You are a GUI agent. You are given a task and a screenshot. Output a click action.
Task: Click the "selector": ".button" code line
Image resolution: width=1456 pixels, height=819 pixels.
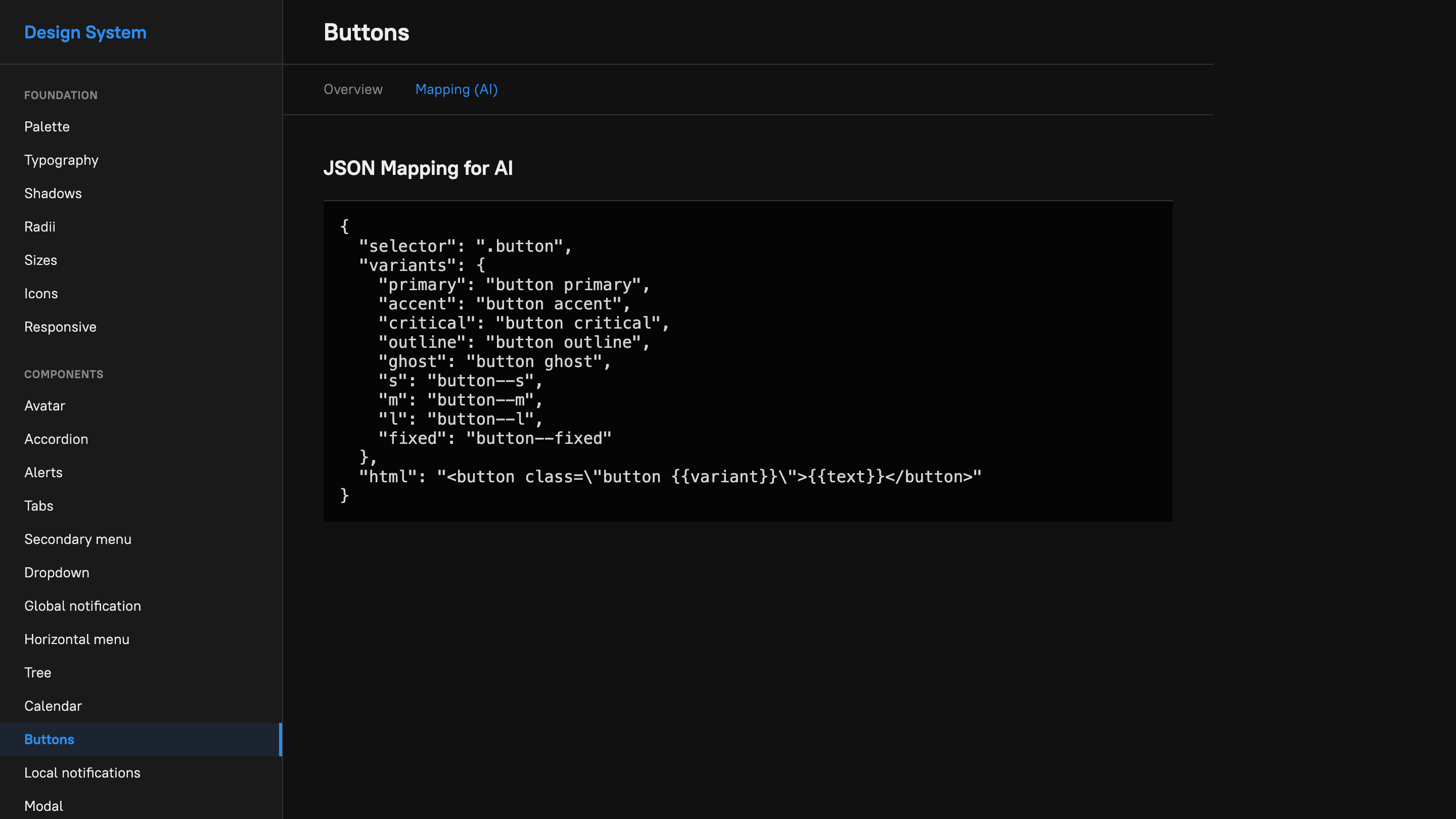click(x=466, y=246)
